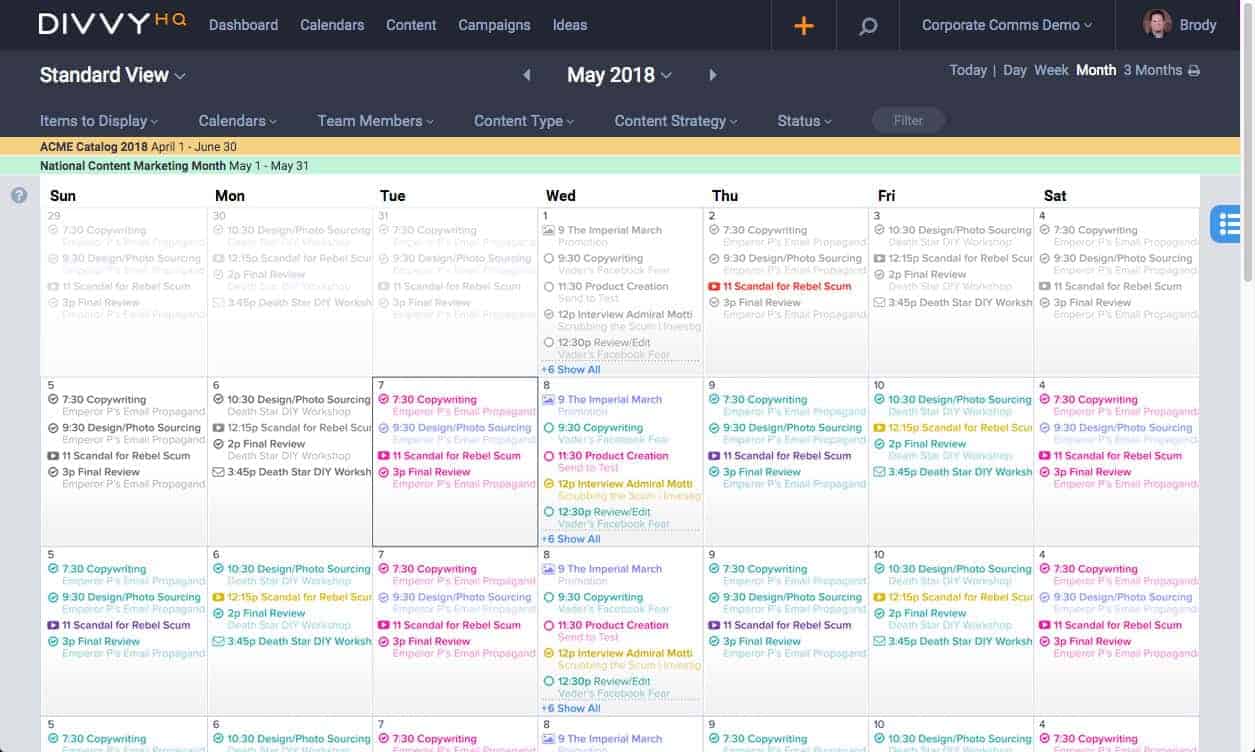Select the Month view tab

click(x=1096, y=70)
